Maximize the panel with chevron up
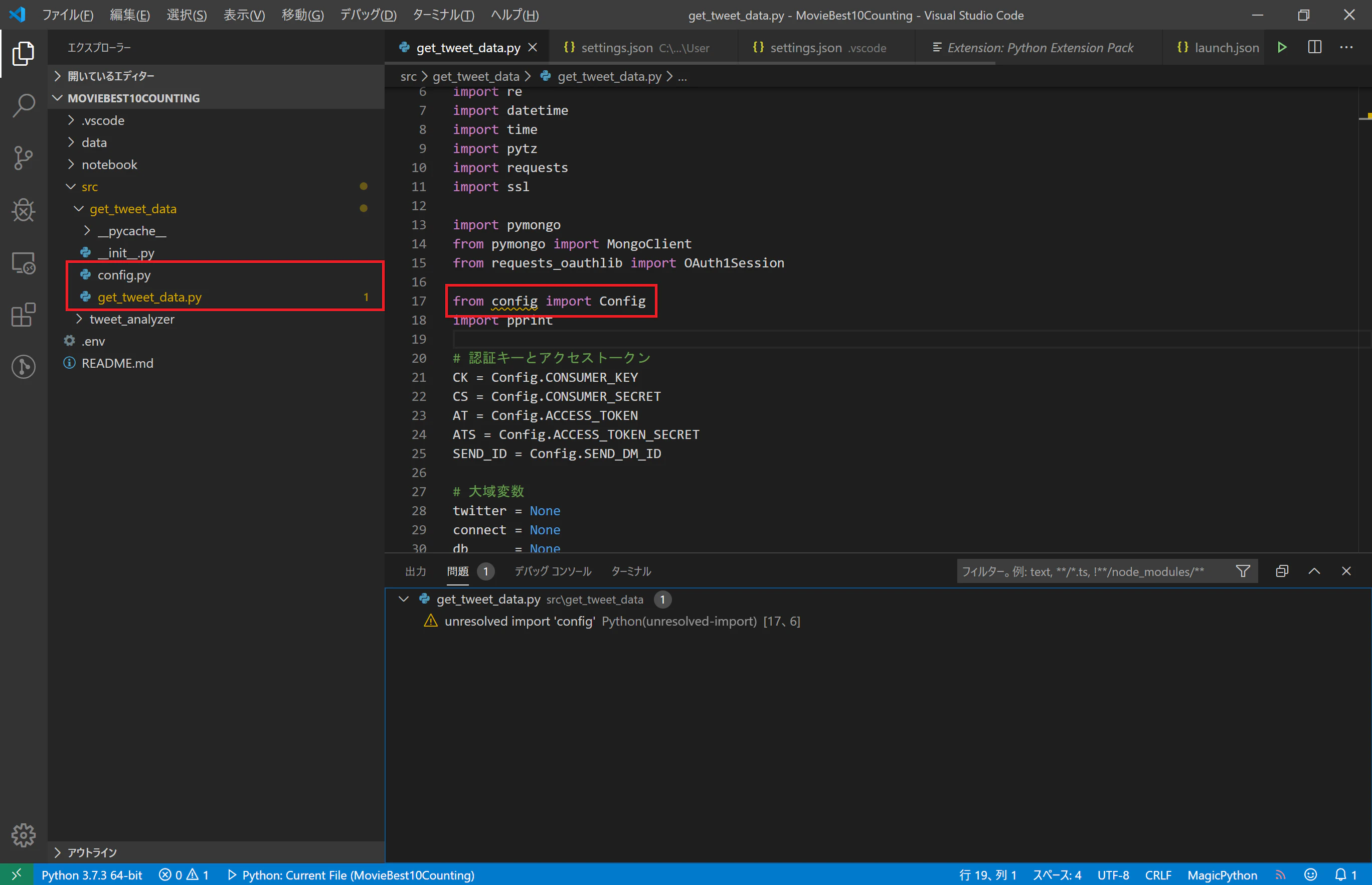1372x885 pixels. click(x=1314, y=571)
